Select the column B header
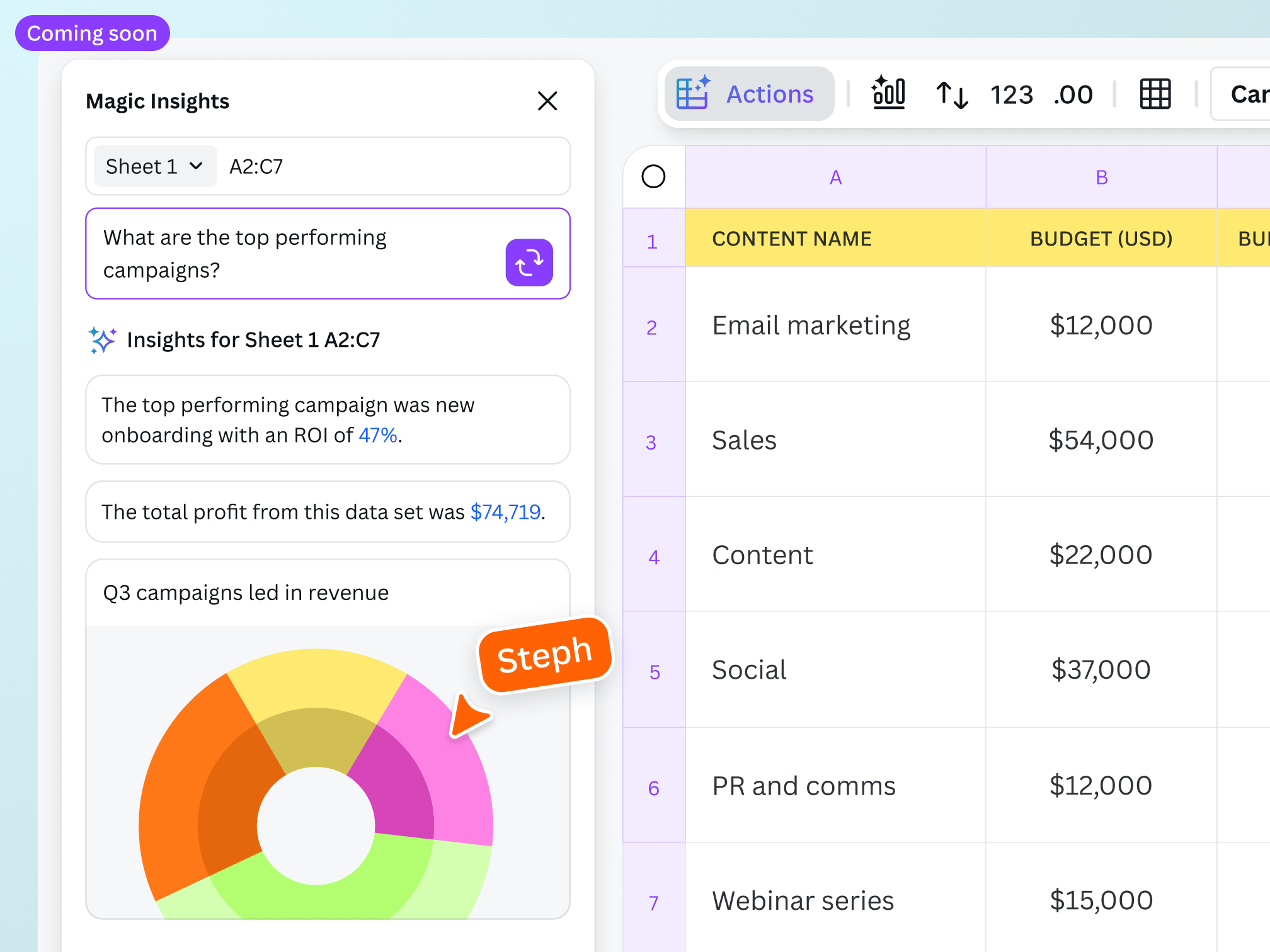1270x952 pixels. (x=1101, y=176)
